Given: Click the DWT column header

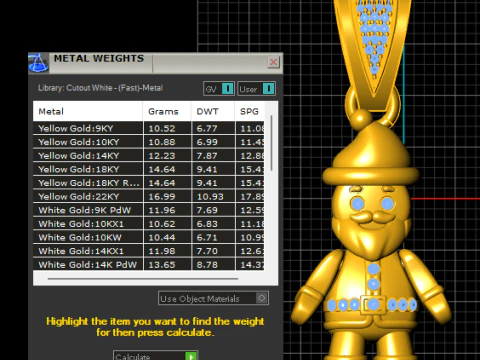Looking at the screenshot, I should coord(213,111).
